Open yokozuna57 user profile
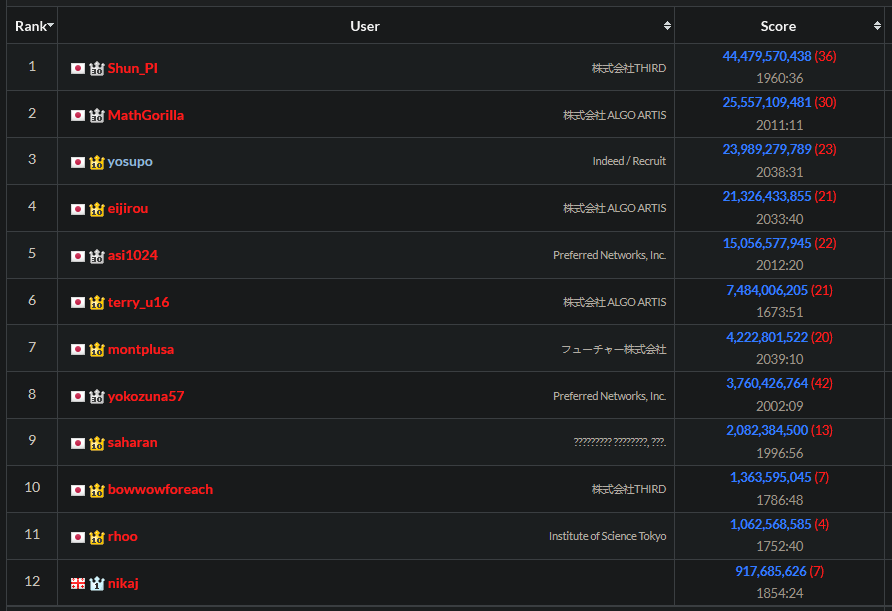This screenshot has width=892, height=611. pos(146,397)
